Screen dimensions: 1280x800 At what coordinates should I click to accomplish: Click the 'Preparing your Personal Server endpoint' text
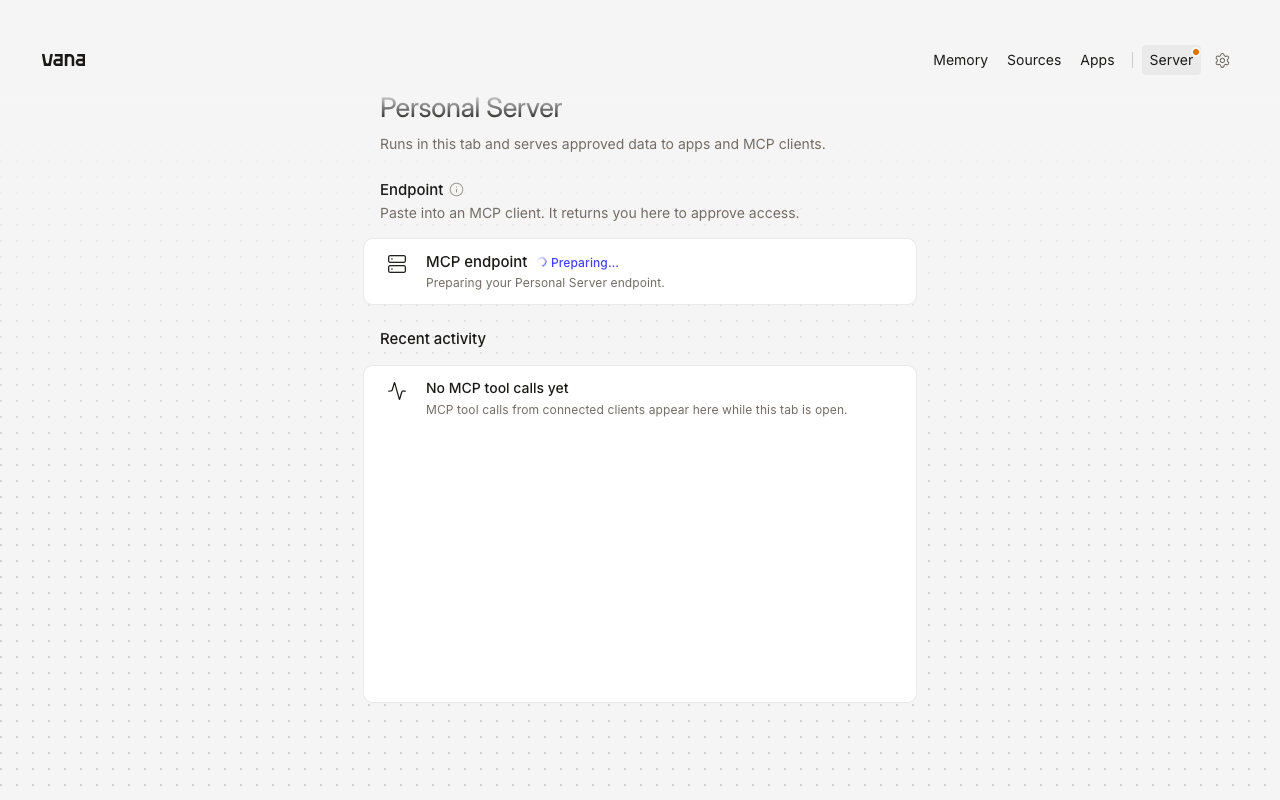[x=545, y=283]
